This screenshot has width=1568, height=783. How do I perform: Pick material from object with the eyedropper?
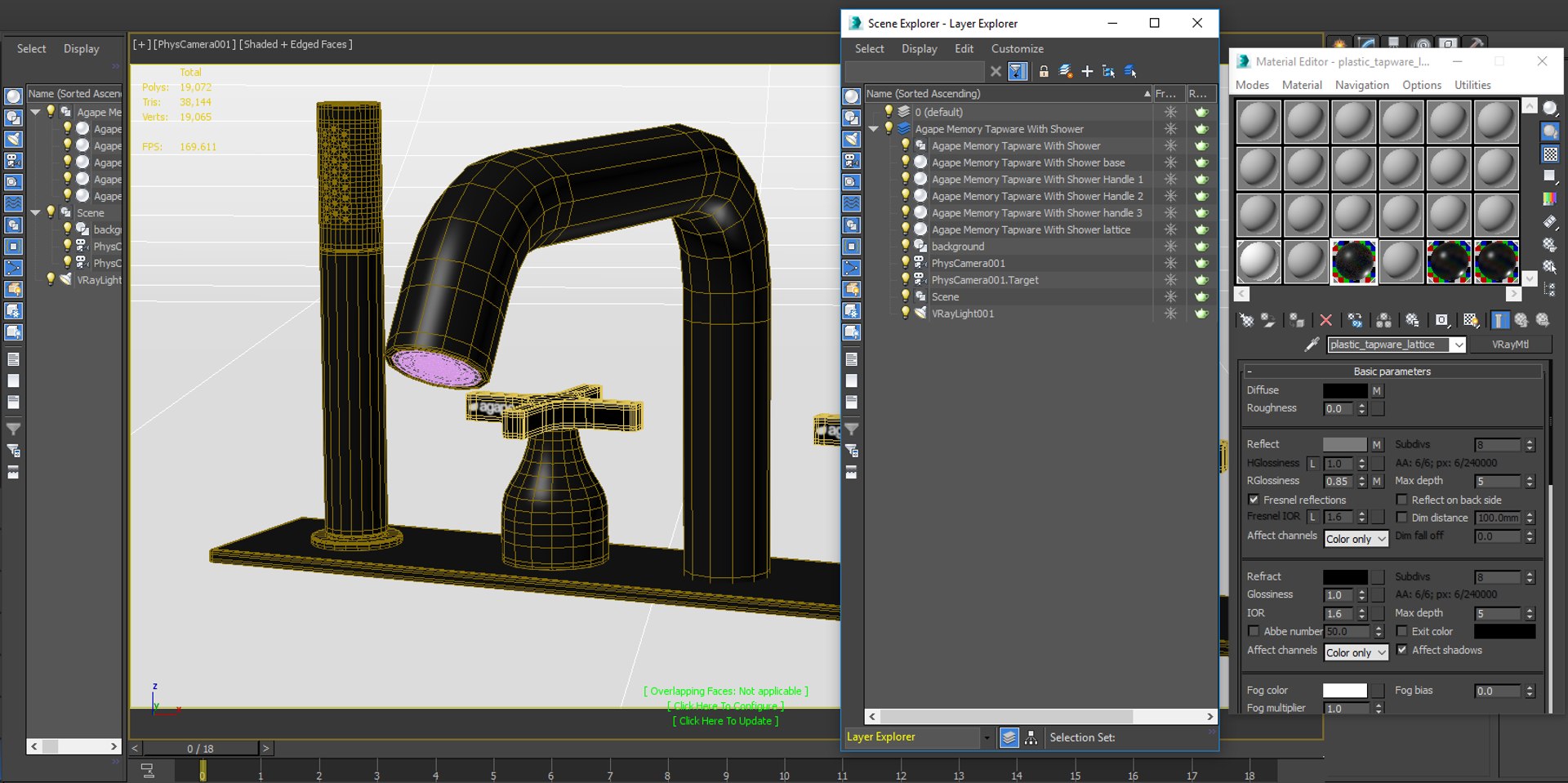pyautogui.click(x=1312, y=345)
